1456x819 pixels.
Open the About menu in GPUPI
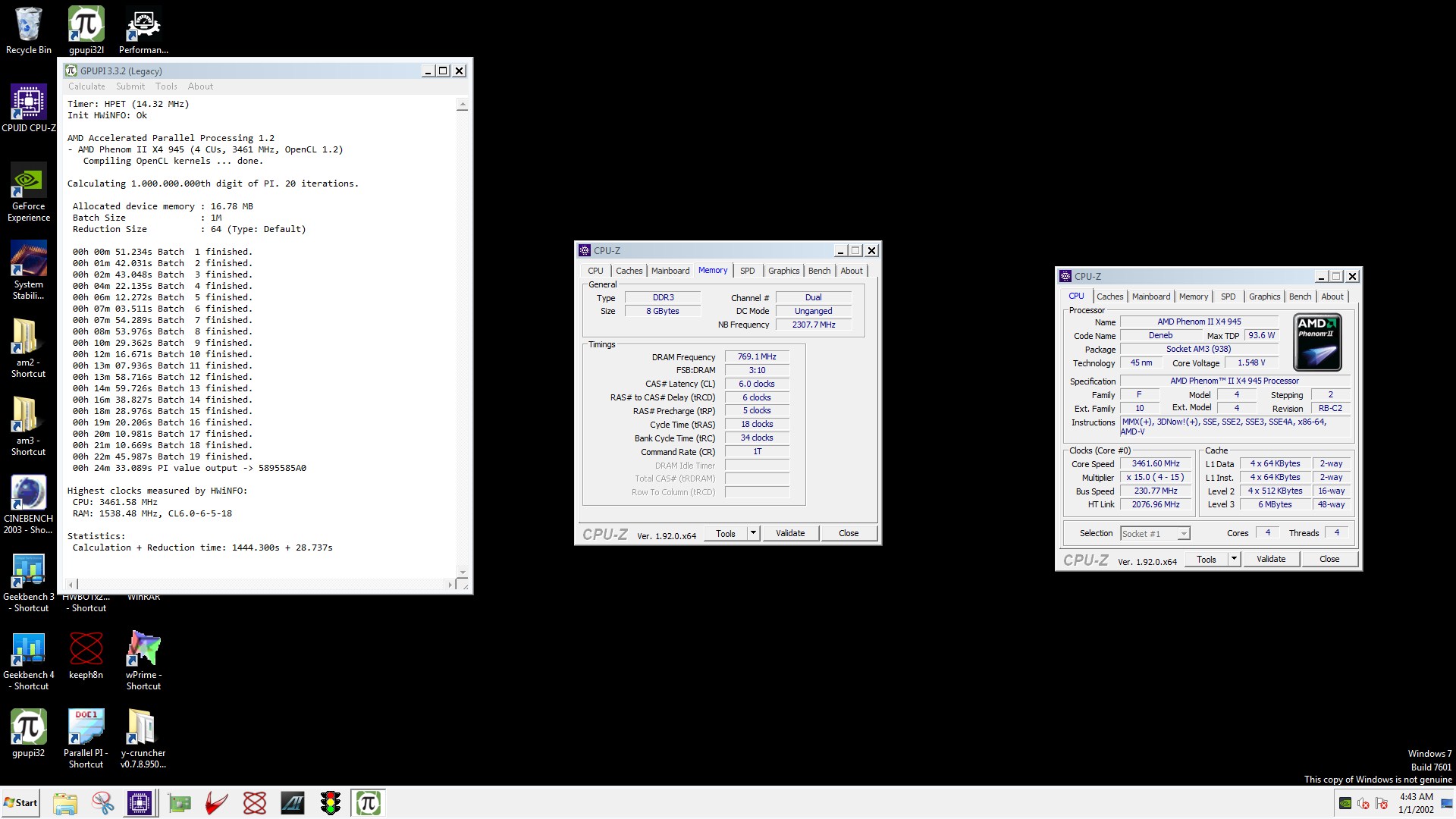(200, 86)
